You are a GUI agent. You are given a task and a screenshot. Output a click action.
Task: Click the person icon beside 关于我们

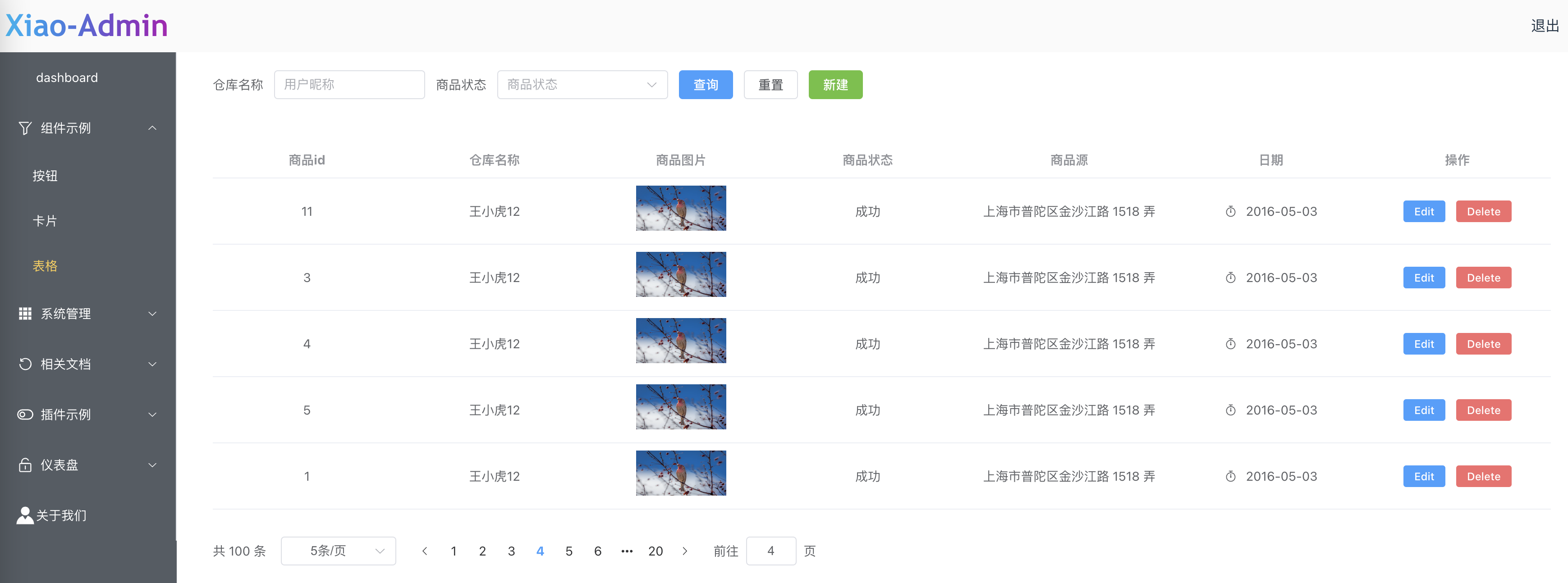point(24,515)
